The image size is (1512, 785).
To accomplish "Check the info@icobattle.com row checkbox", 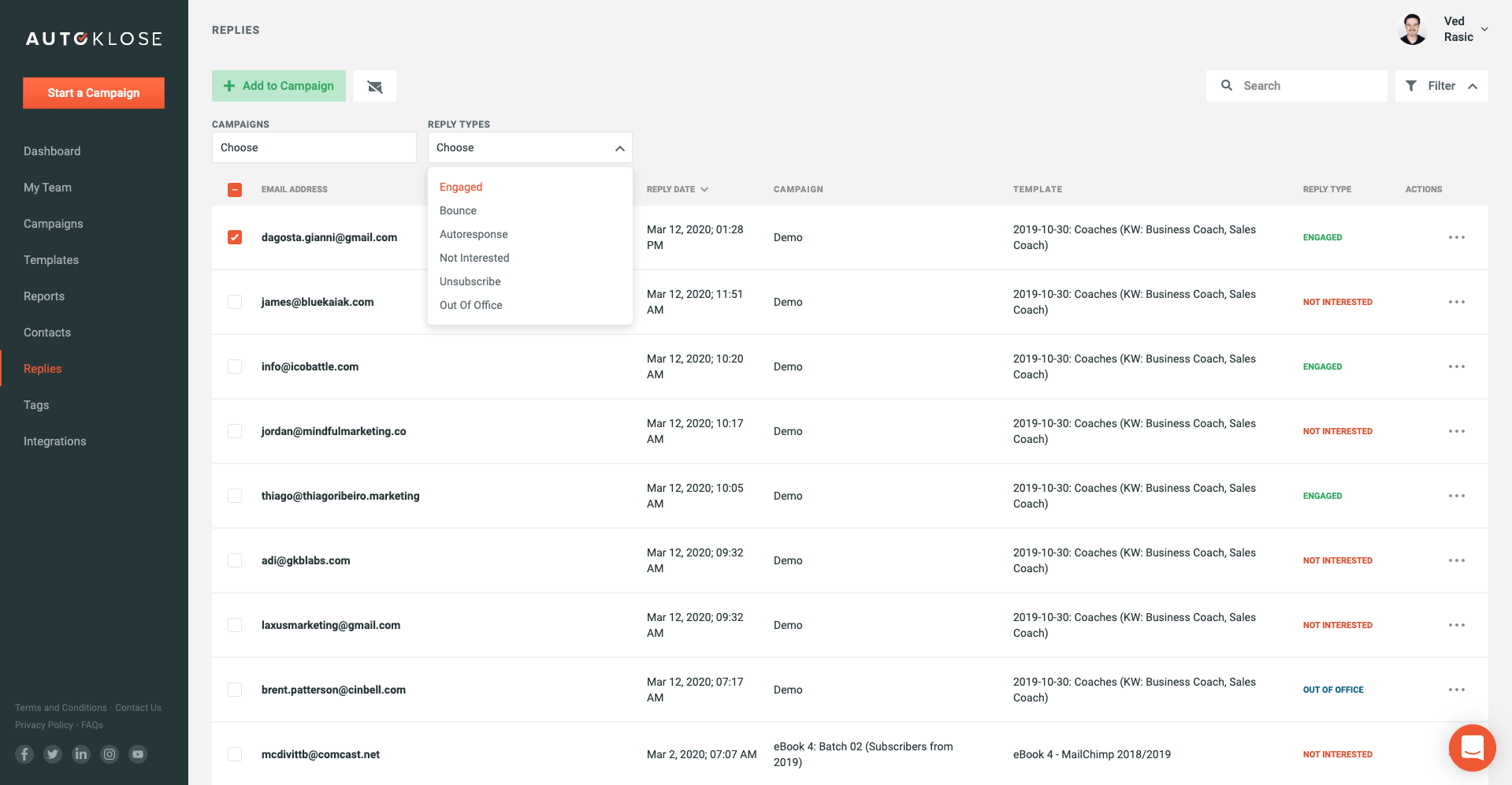I will click(235, 366).
